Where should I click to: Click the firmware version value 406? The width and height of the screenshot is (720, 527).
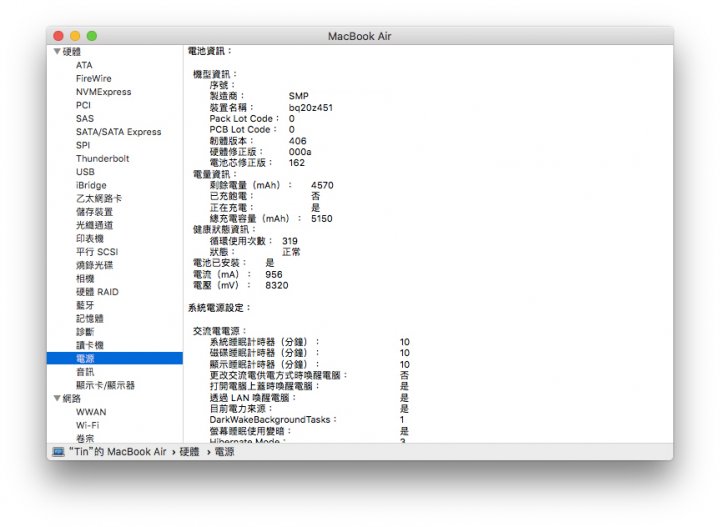(x=298, y=140)
